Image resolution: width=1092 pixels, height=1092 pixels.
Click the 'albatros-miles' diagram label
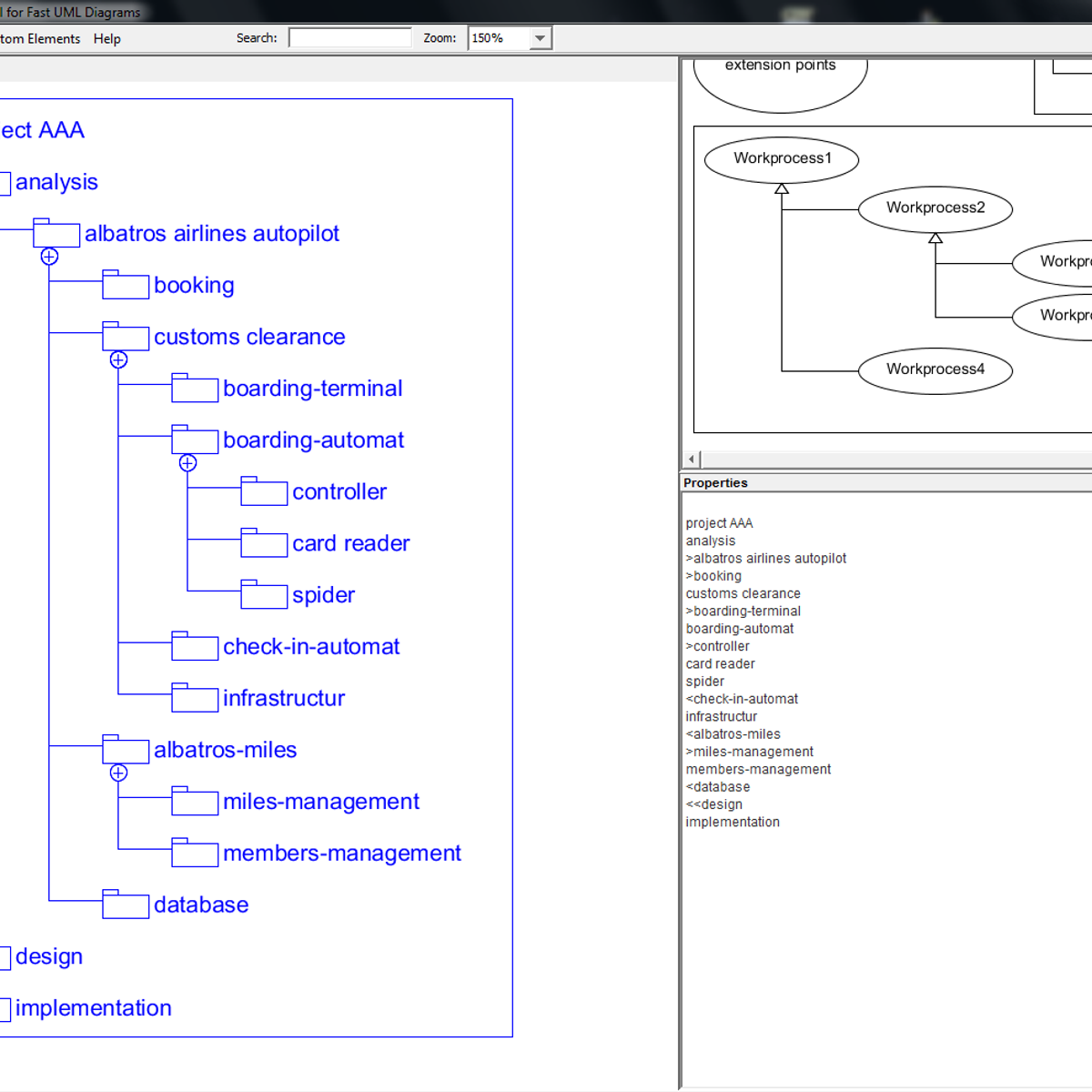[x=226, y=750]
